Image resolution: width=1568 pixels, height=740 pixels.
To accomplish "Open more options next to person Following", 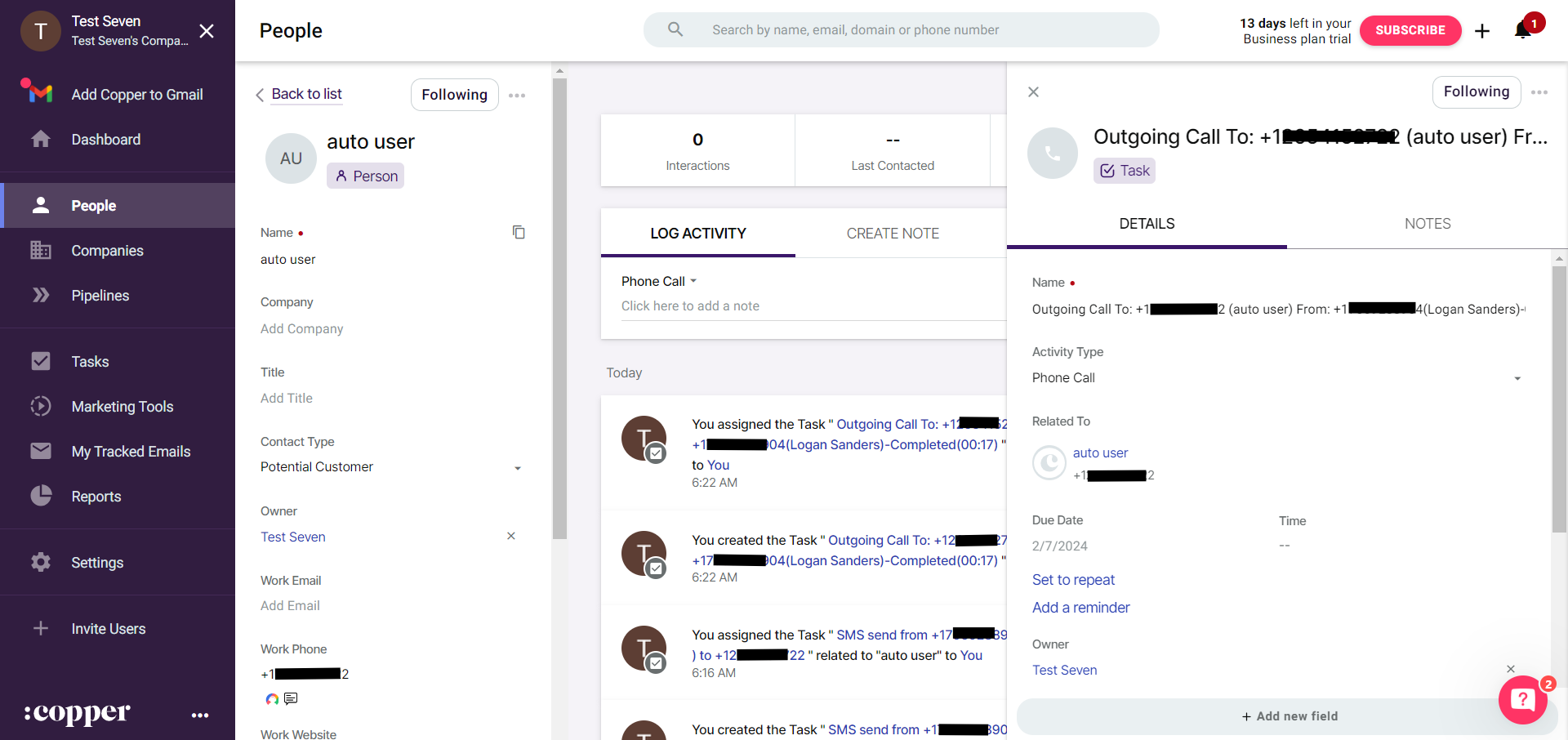I will click(517, 95).
